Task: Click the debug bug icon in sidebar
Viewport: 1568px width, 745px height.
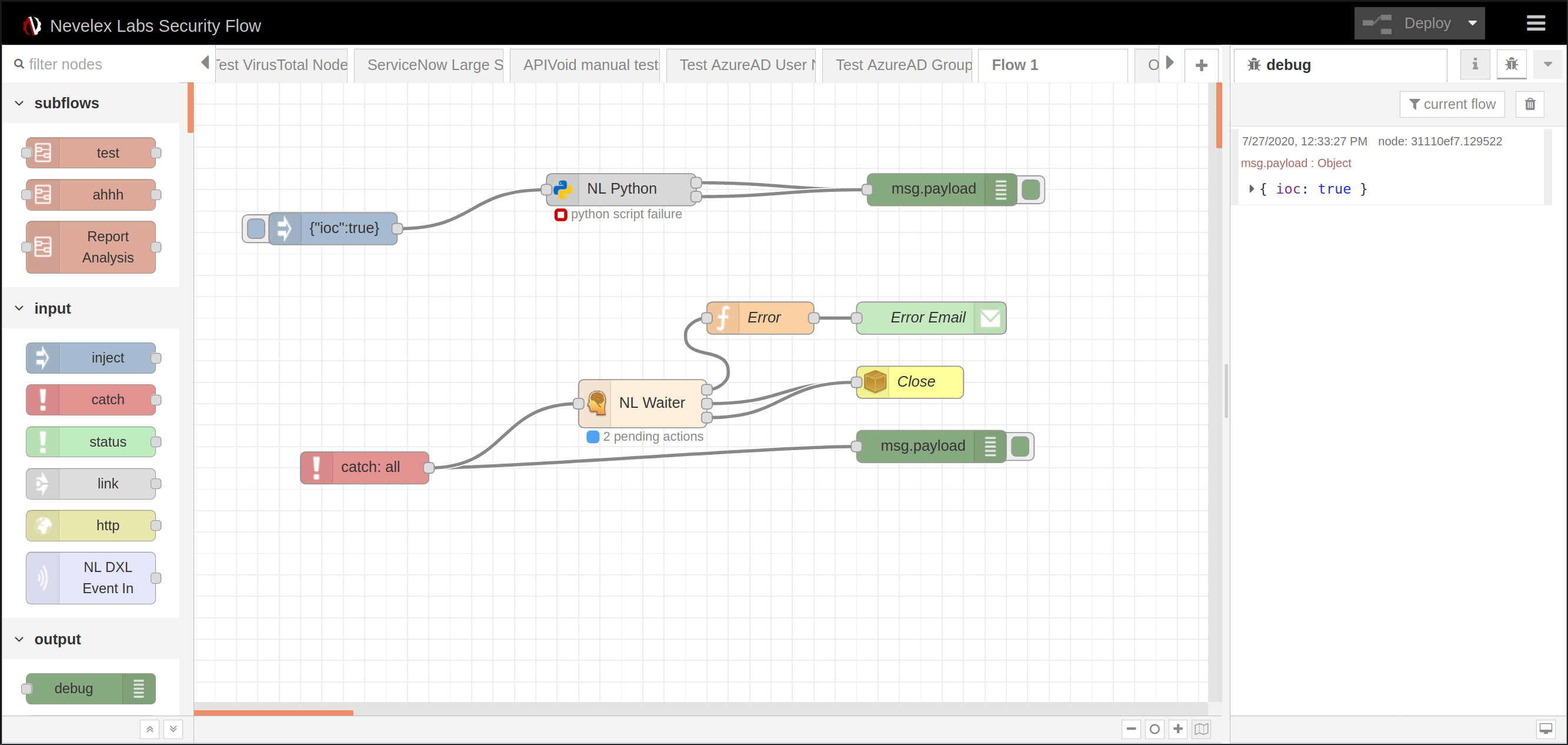Action: [1511, 64]
